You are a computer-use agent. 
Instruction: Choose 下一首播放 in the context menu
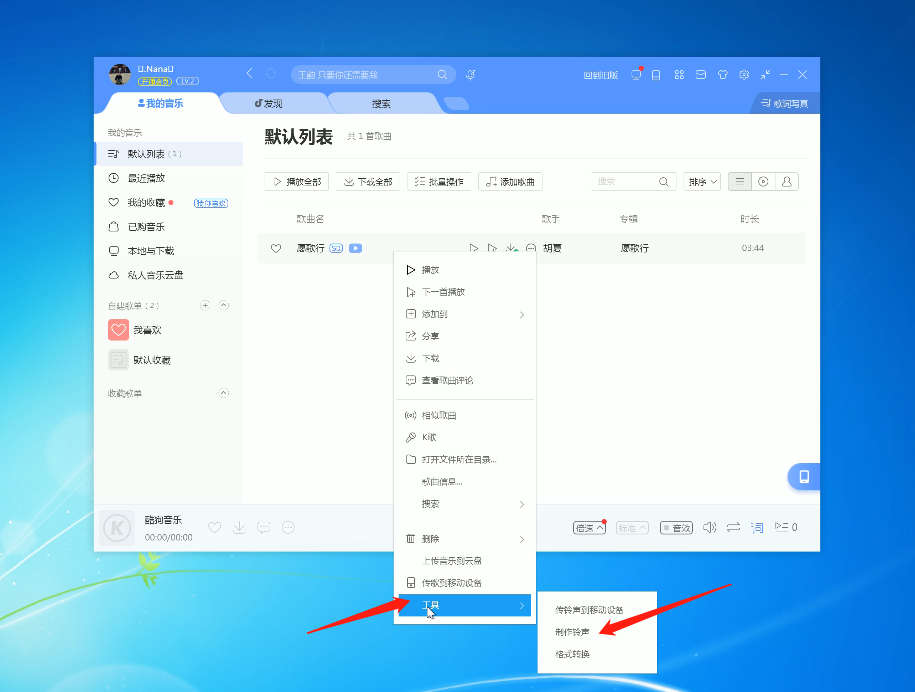(465, 292)
